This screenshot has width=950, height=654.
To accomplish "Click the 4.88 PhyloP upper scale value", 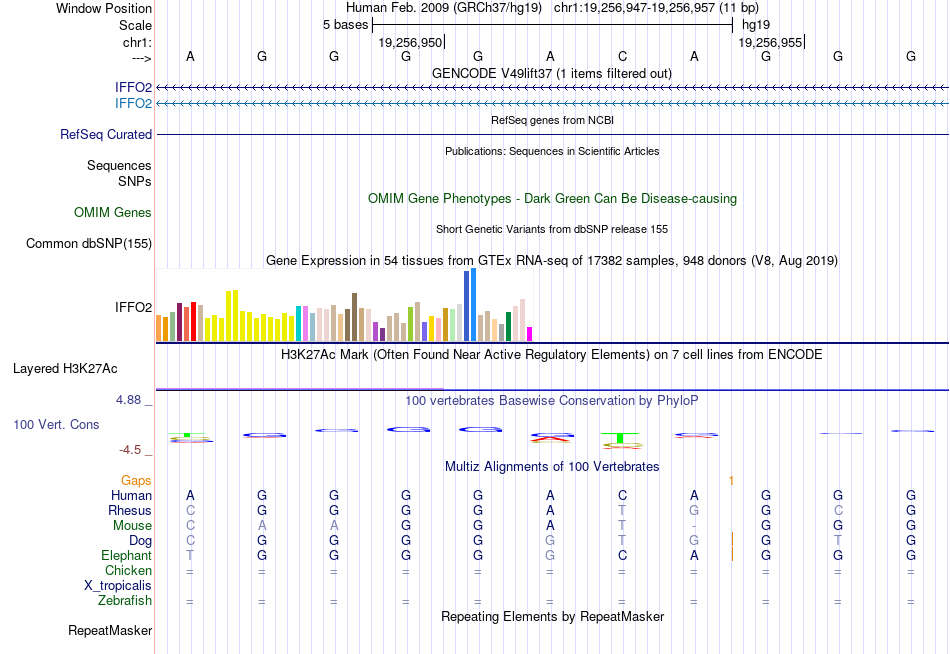I will click(128, 400).
